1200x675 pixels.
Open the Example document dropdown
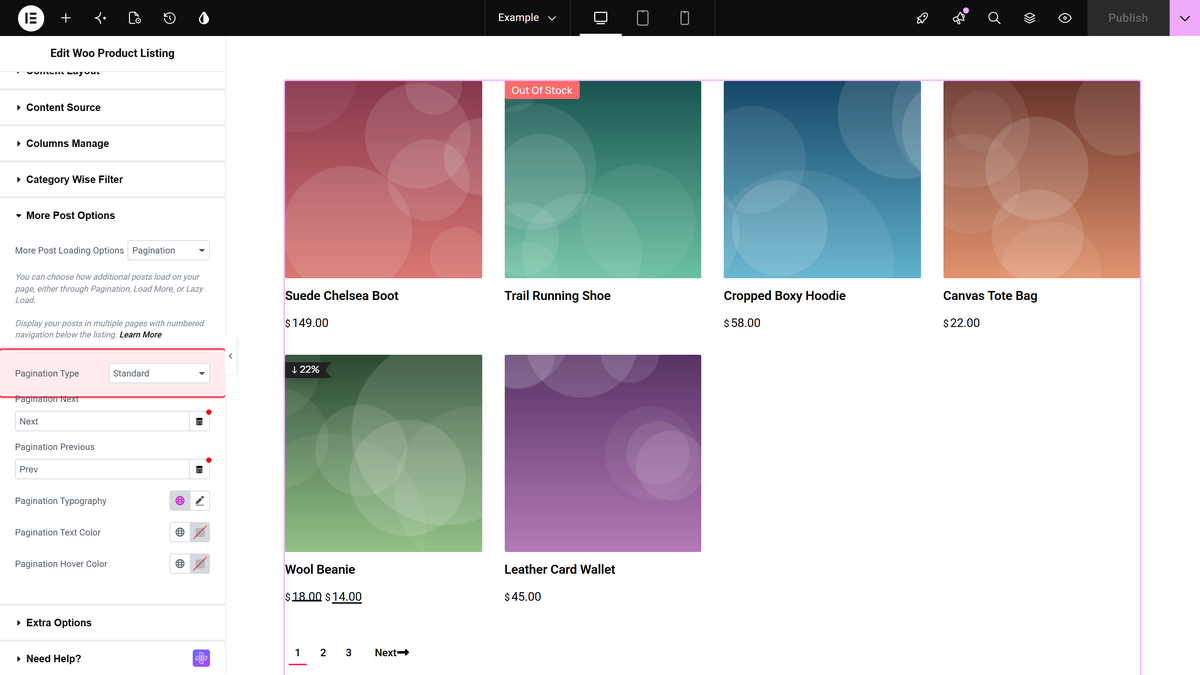point(527,18)
